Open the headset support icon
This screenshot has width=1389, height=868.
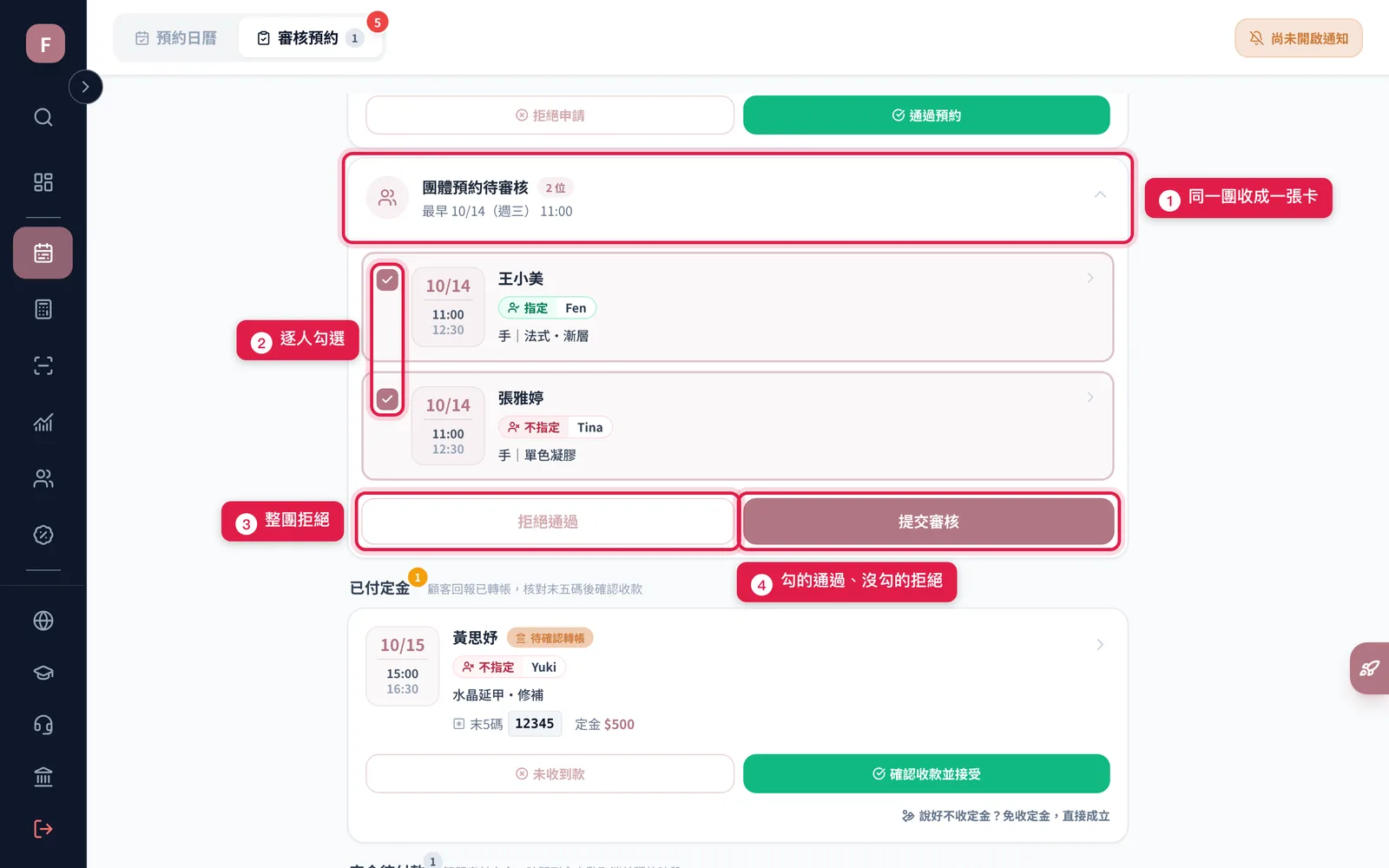pyautogui.click(x=43, y=725)
